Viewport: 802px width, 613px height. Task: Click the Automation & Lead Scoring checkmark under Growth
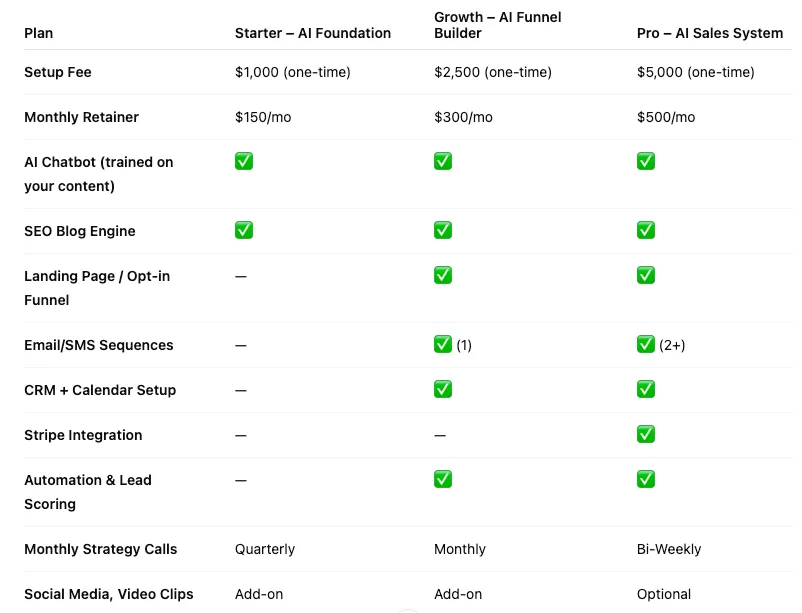pos(443,479)
